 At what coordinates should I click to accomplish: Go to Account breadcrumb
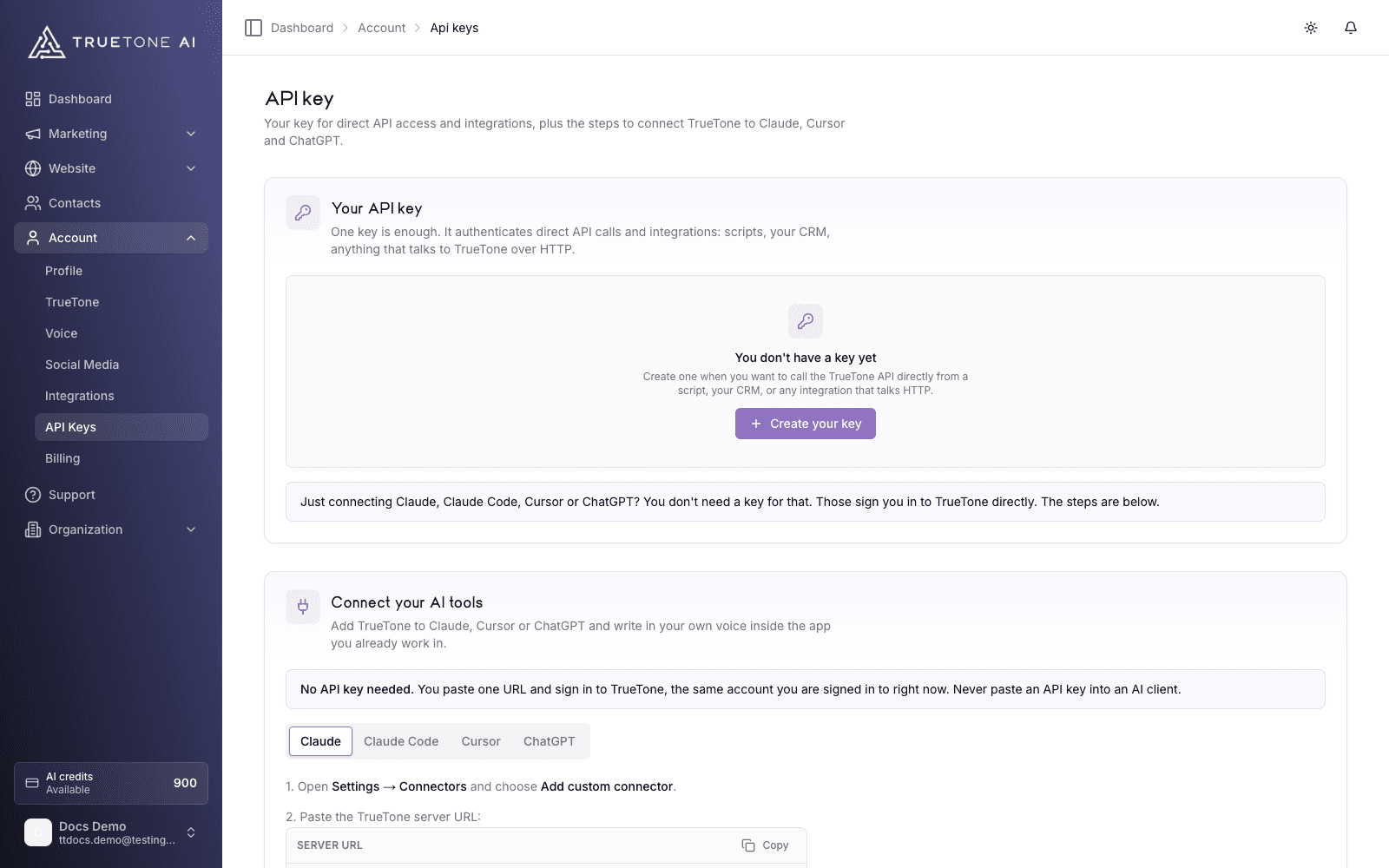pos(382,28)
